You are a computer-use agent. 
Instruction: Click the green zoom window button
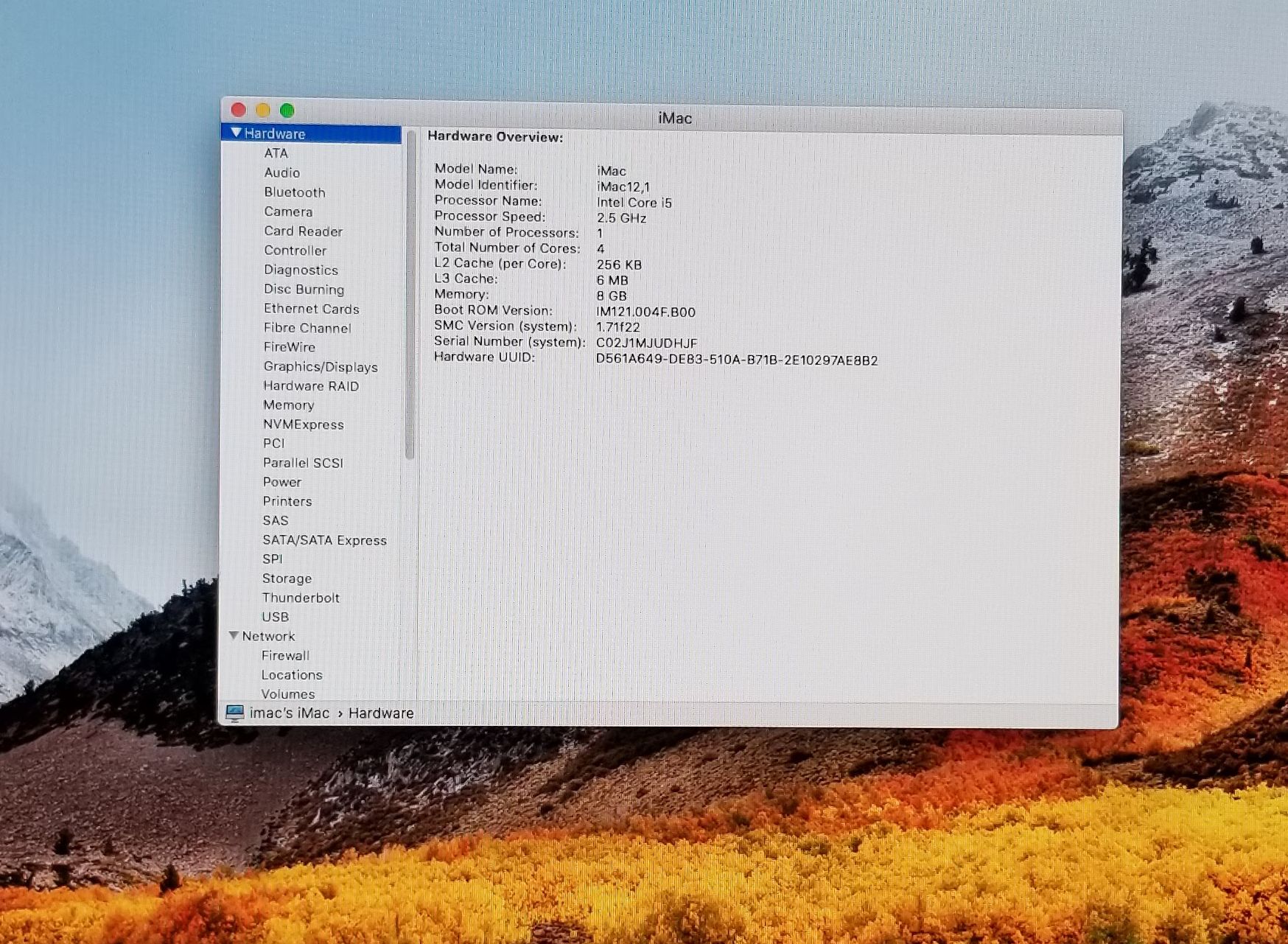tap(287, 111)
